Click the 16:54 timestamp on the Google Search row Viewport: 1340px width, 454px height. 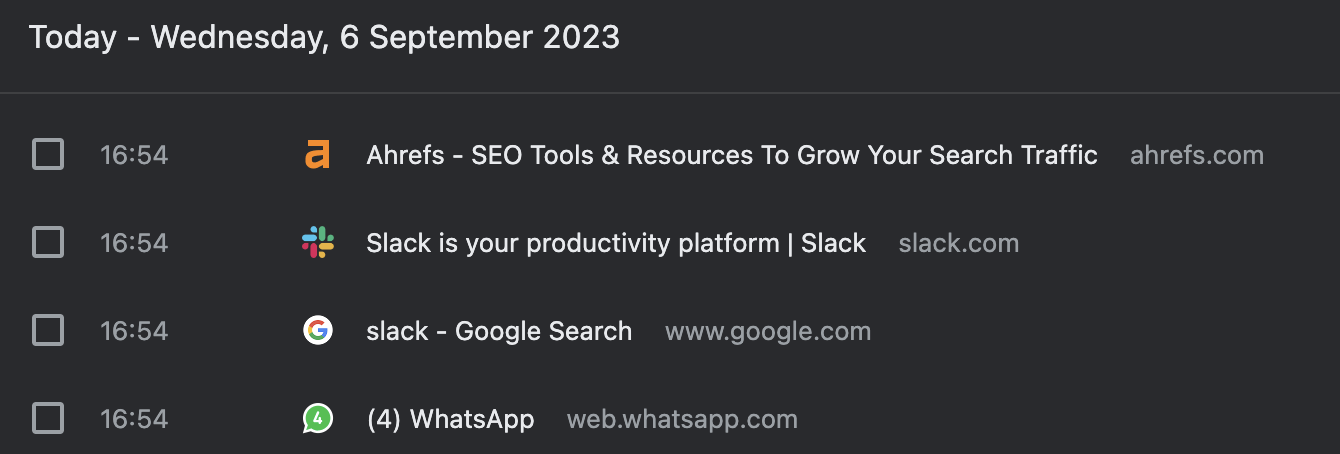[x=134, y=331]
